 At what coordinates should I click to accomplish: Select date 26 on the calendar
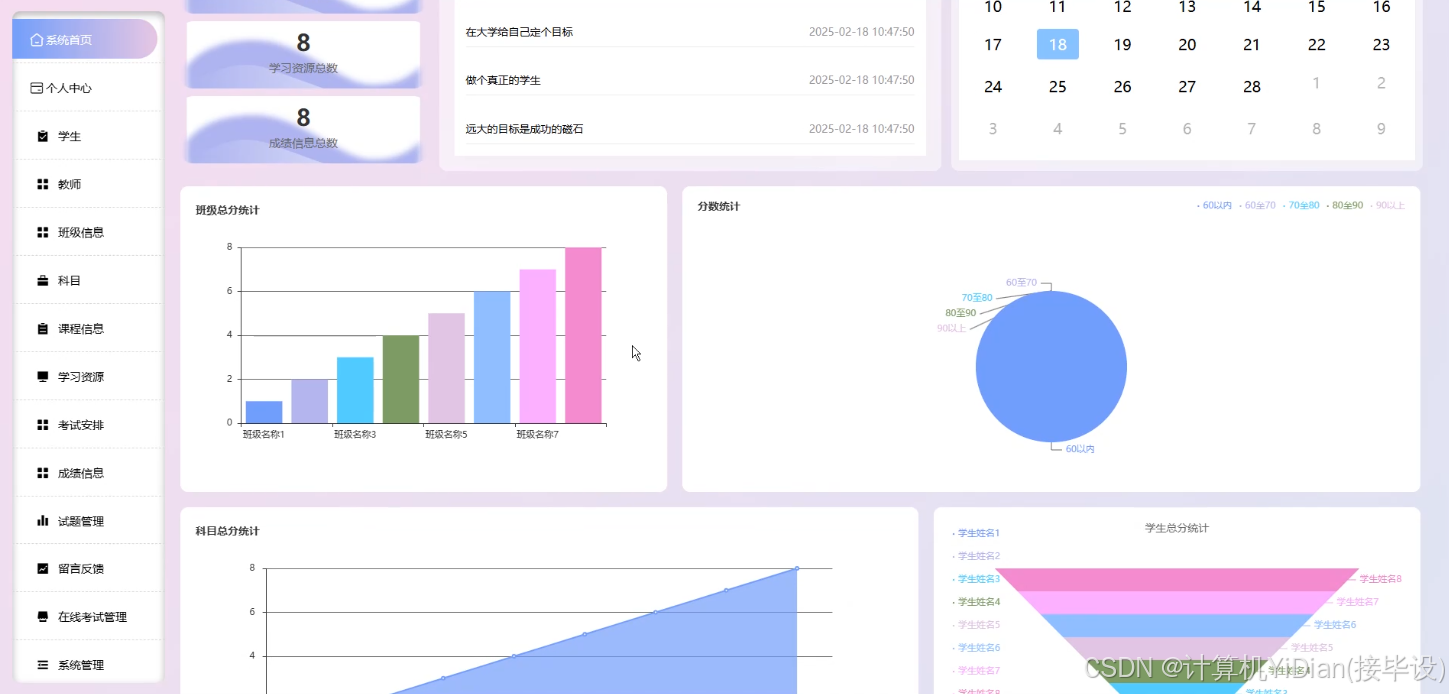(x=1122, y=87)
